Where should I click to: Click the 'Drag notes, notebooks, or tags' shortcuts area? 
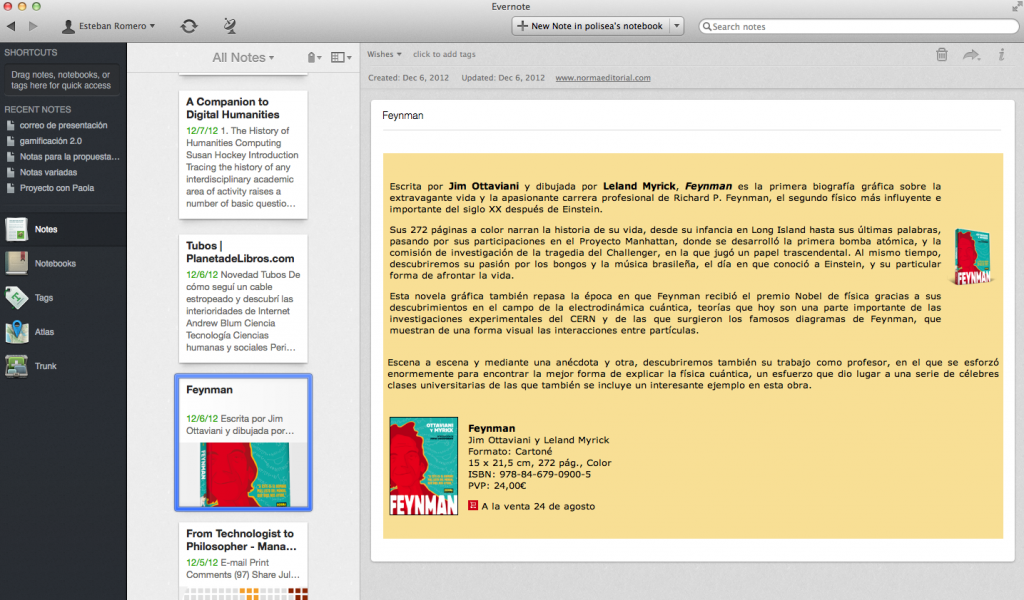click(61, 80)
